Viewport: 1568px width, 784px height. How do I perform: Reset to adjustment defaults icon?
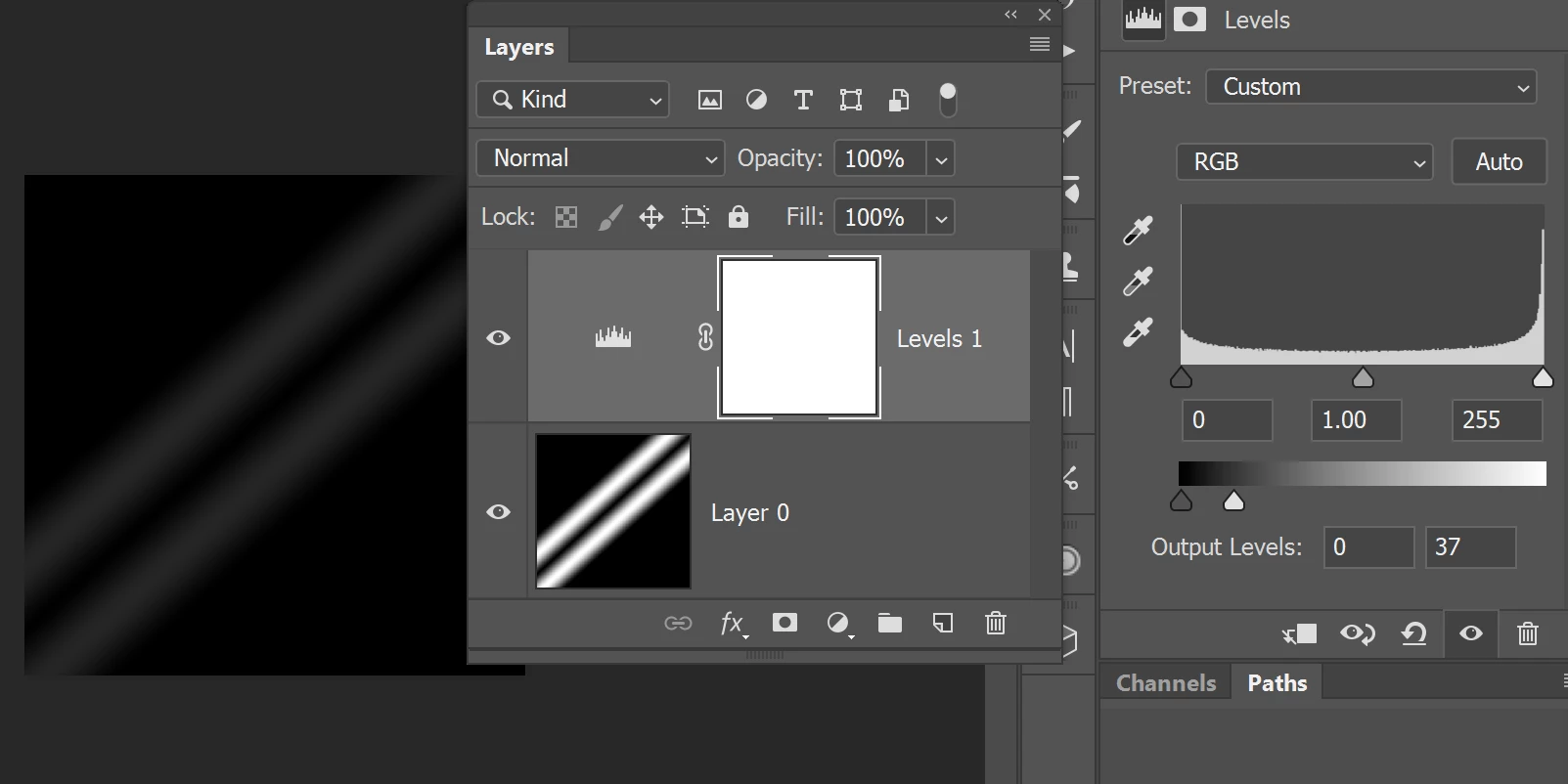pos(1413,634)
